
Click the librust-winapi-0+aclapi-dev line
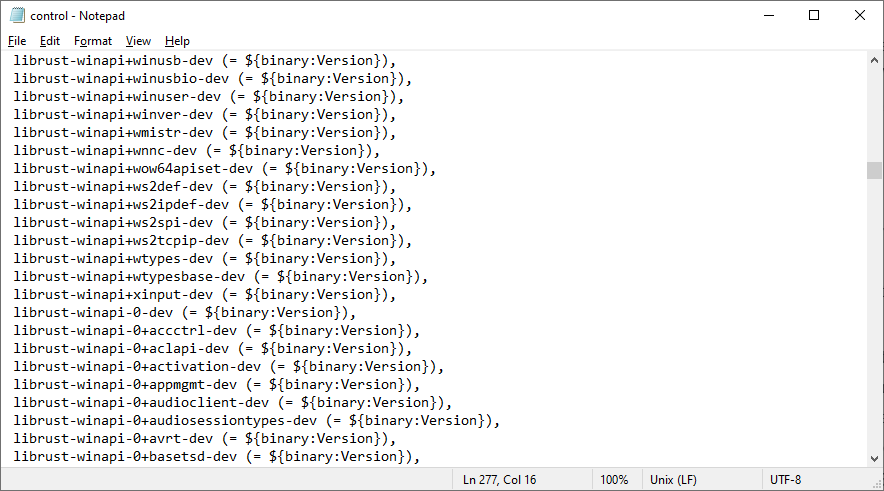point(213,349)
